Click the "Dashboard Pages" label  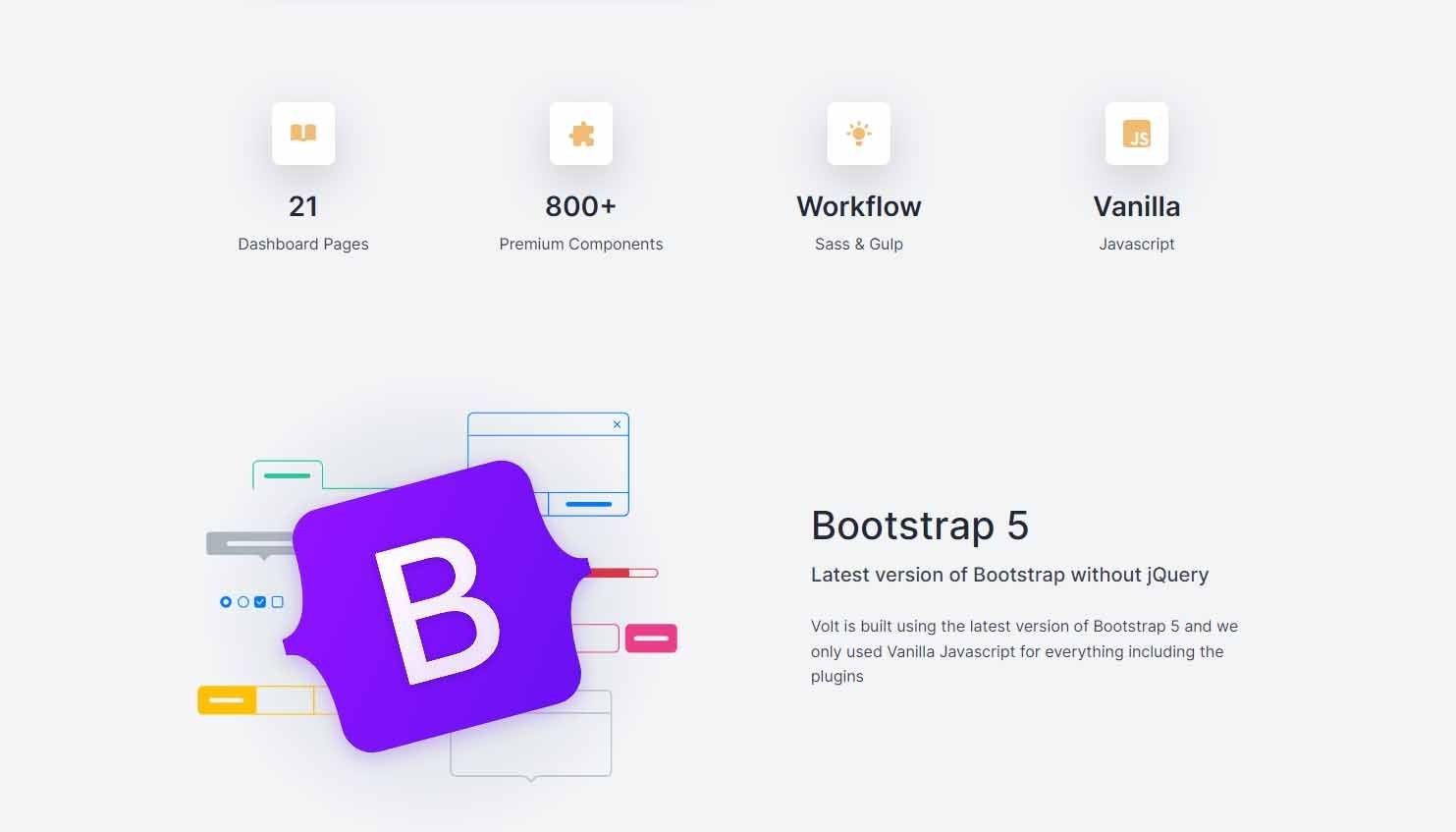tap(303, 244)
